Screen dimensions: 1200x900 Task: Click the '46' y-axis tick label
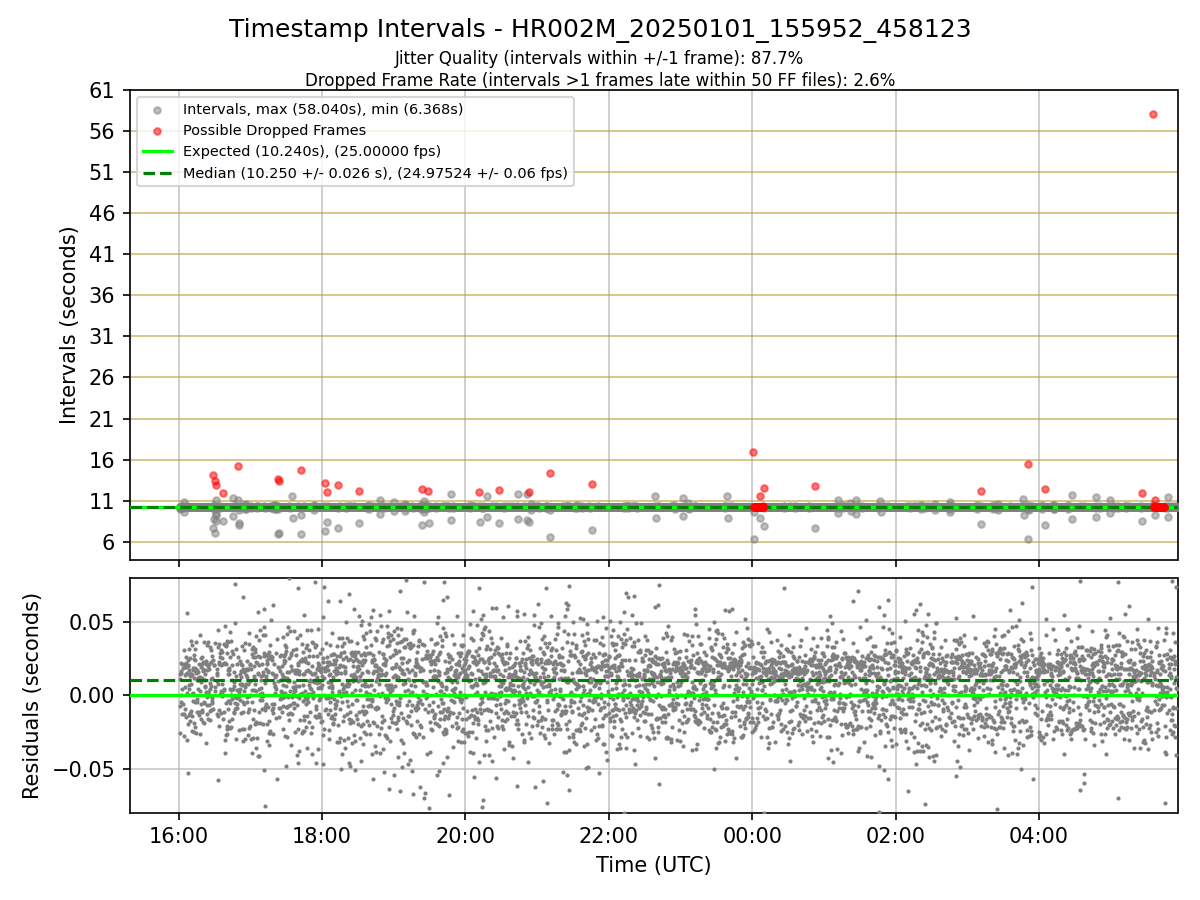pos(104,214)
